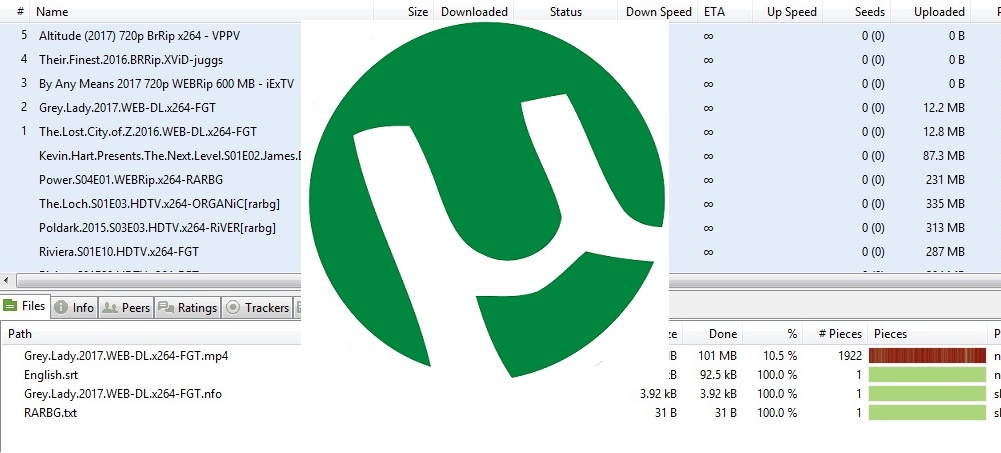
Task: Click queue number 1 in the # column
Action: (24, 131)
